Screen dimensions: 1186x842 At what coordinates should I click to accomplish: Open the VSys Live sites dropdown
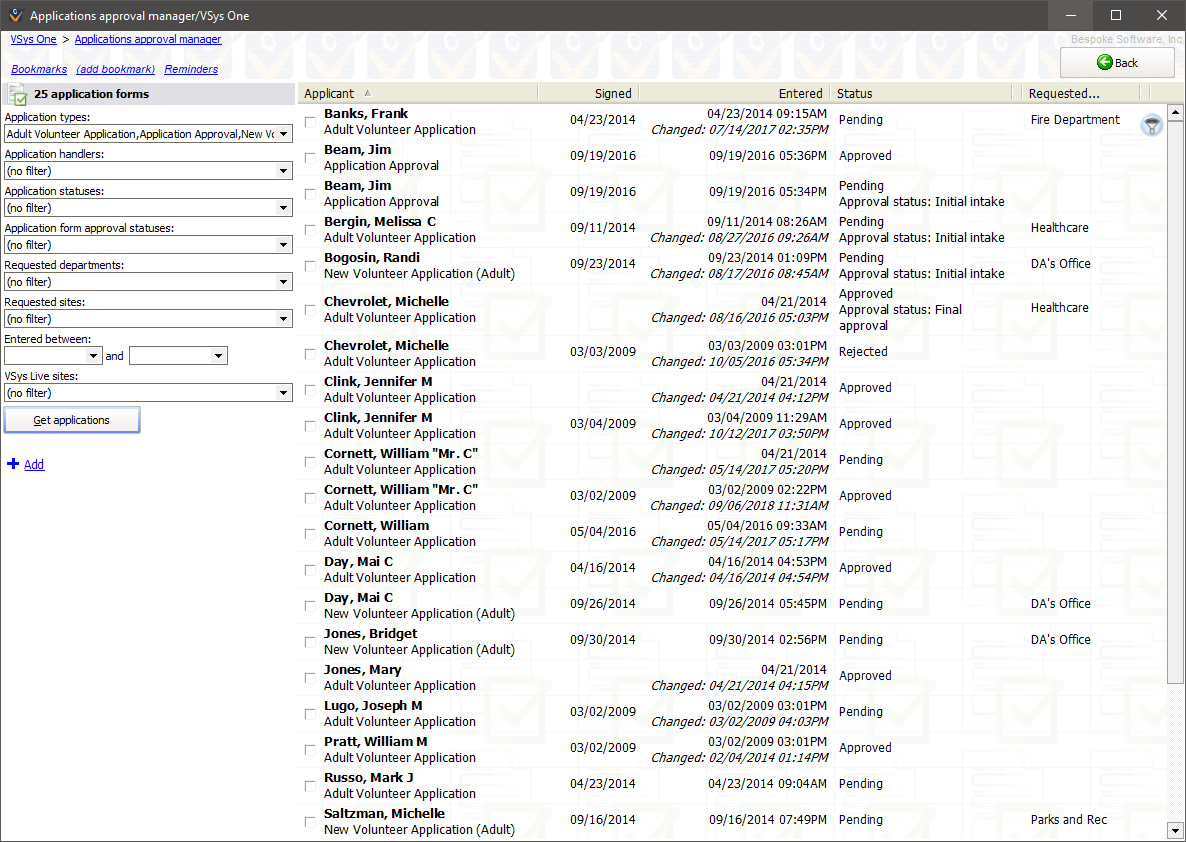(x=285, y=393)
